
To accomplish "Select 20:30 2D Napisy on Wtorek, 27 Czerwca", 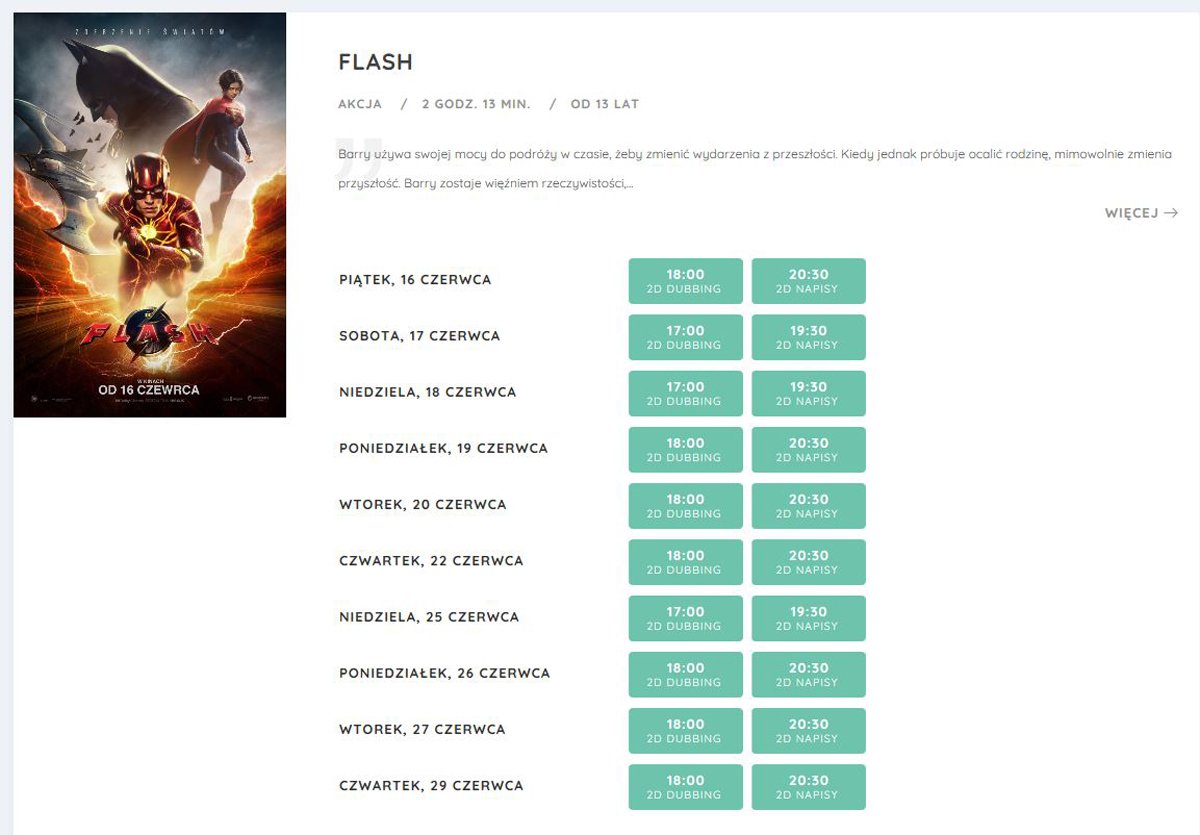I will click(x=809, y=730).
